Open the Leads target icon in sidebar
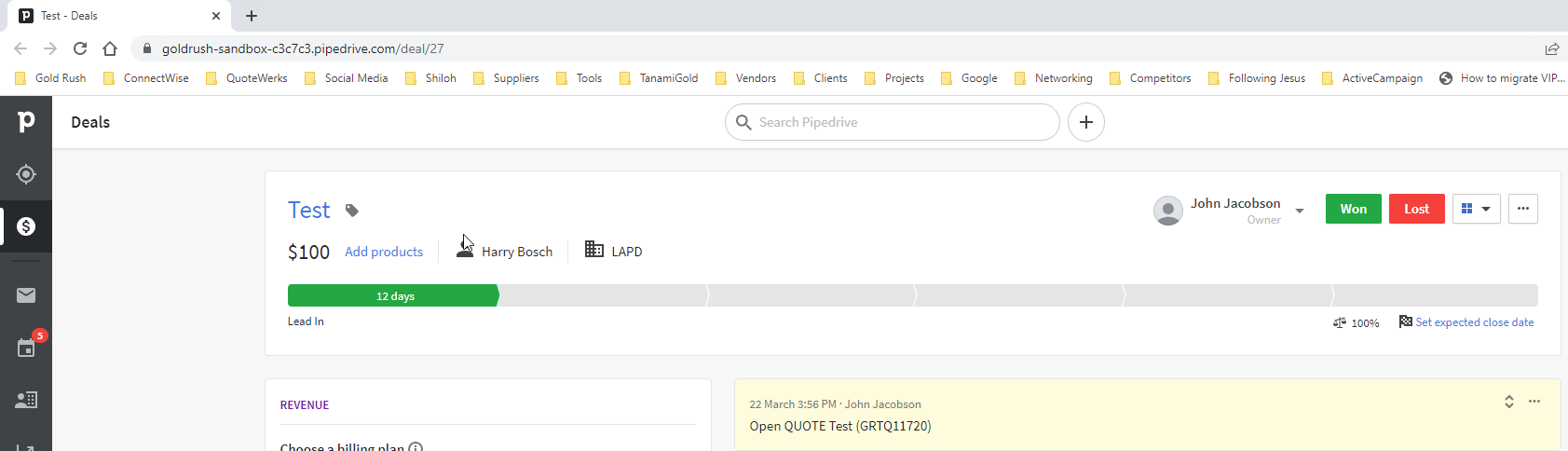 click(x=26, y=174)
